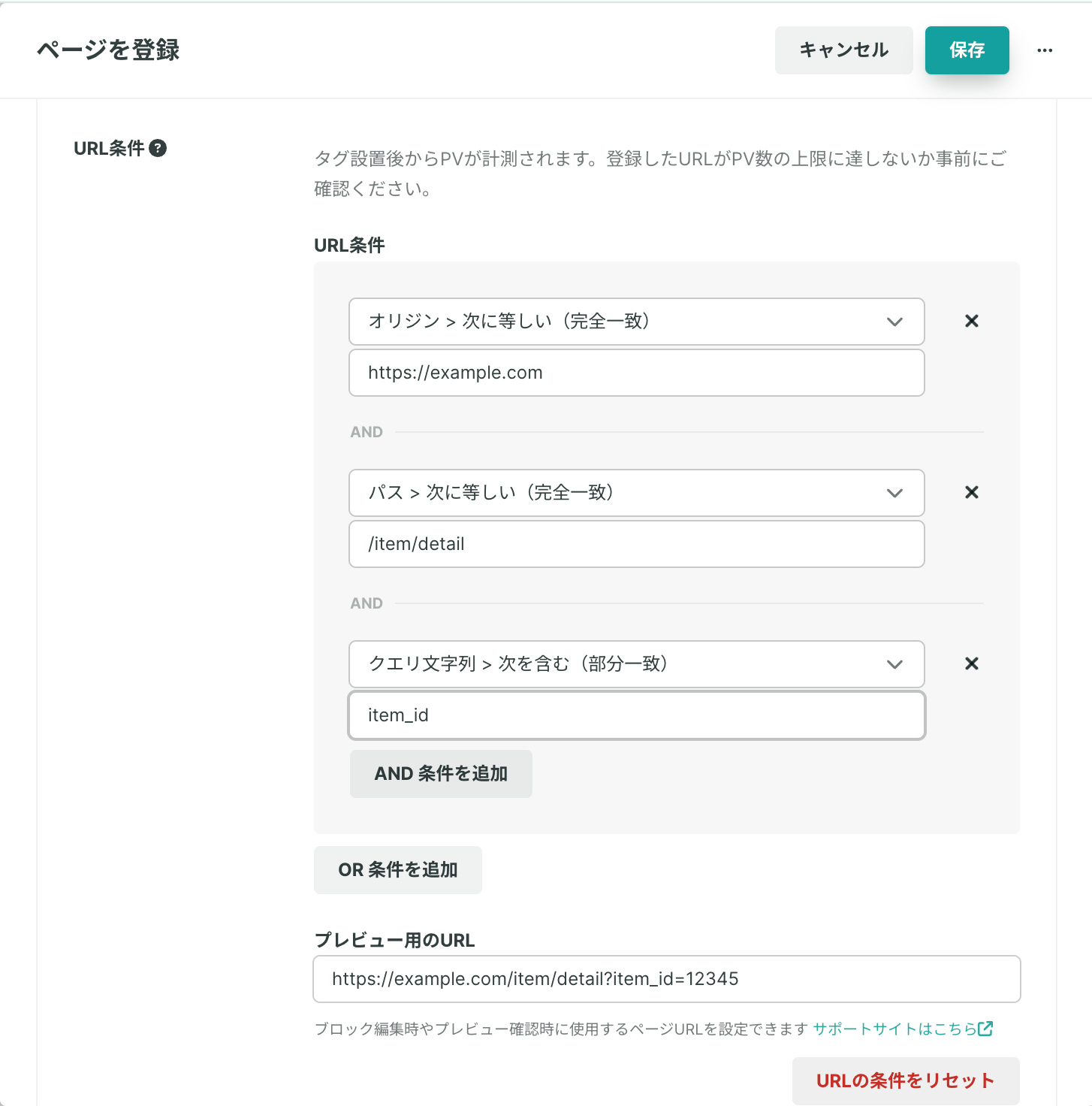Open the サポートサイトはこちら link

894,1029
